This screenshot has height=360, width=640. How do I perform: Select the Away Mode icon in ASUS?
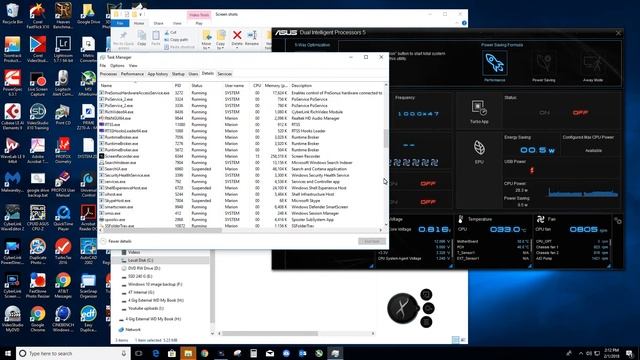point(593,63)
